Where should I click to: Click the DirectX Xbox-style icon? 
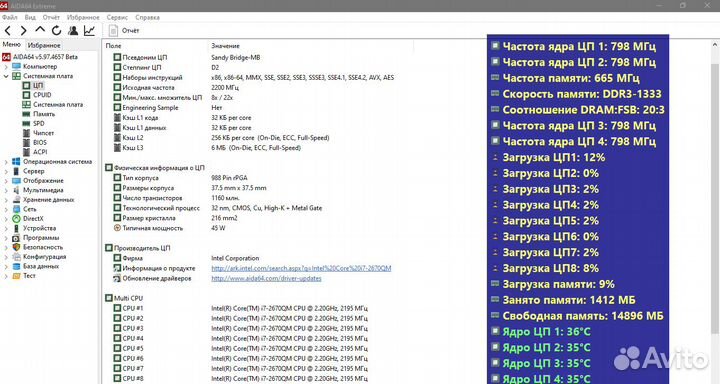pos(16,219)
